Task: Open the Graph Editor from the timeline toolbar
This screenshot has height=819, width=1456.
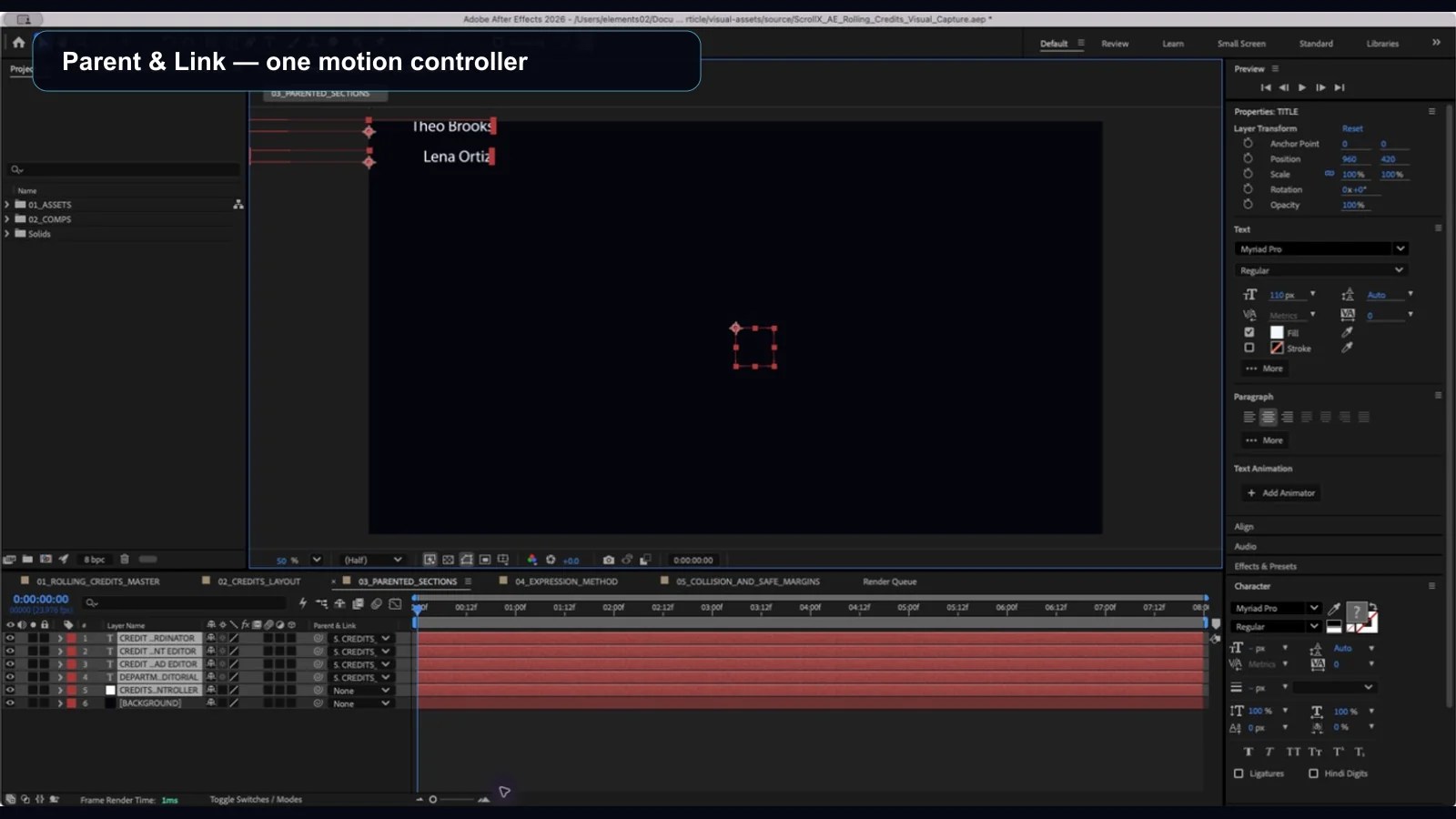Action: coord(395,603)
